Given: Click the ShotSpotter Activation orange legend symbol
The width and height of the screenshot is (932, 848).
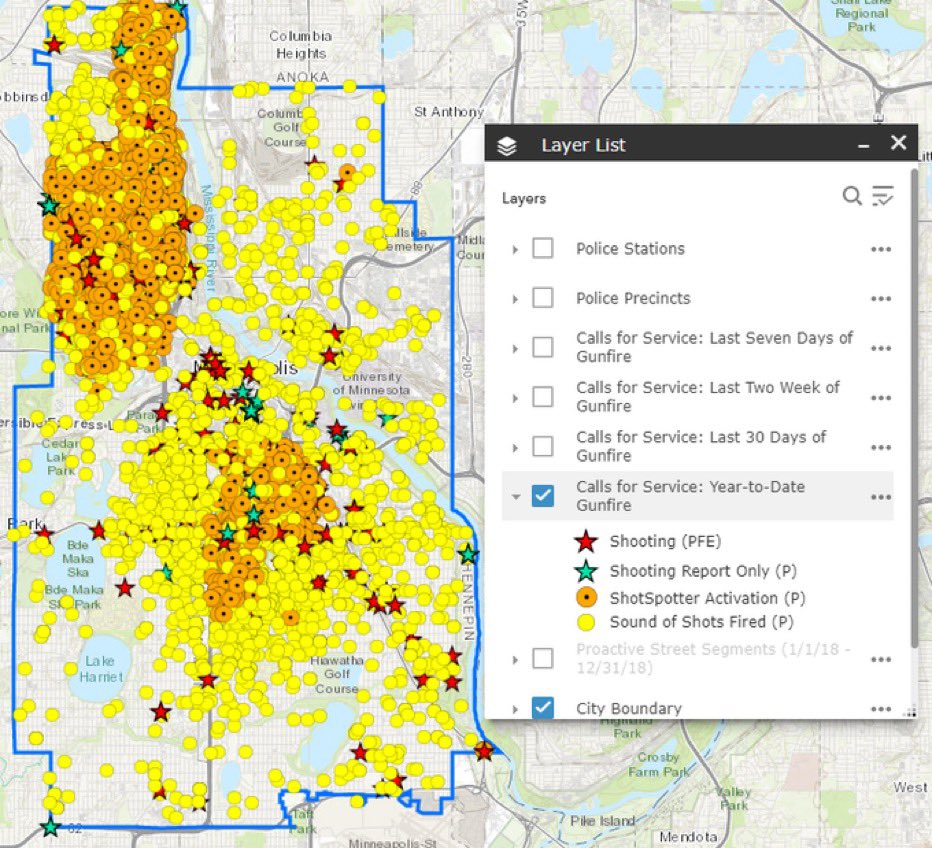Looking at the screenshot, I should pyautogui.click(x=587, y=597).
